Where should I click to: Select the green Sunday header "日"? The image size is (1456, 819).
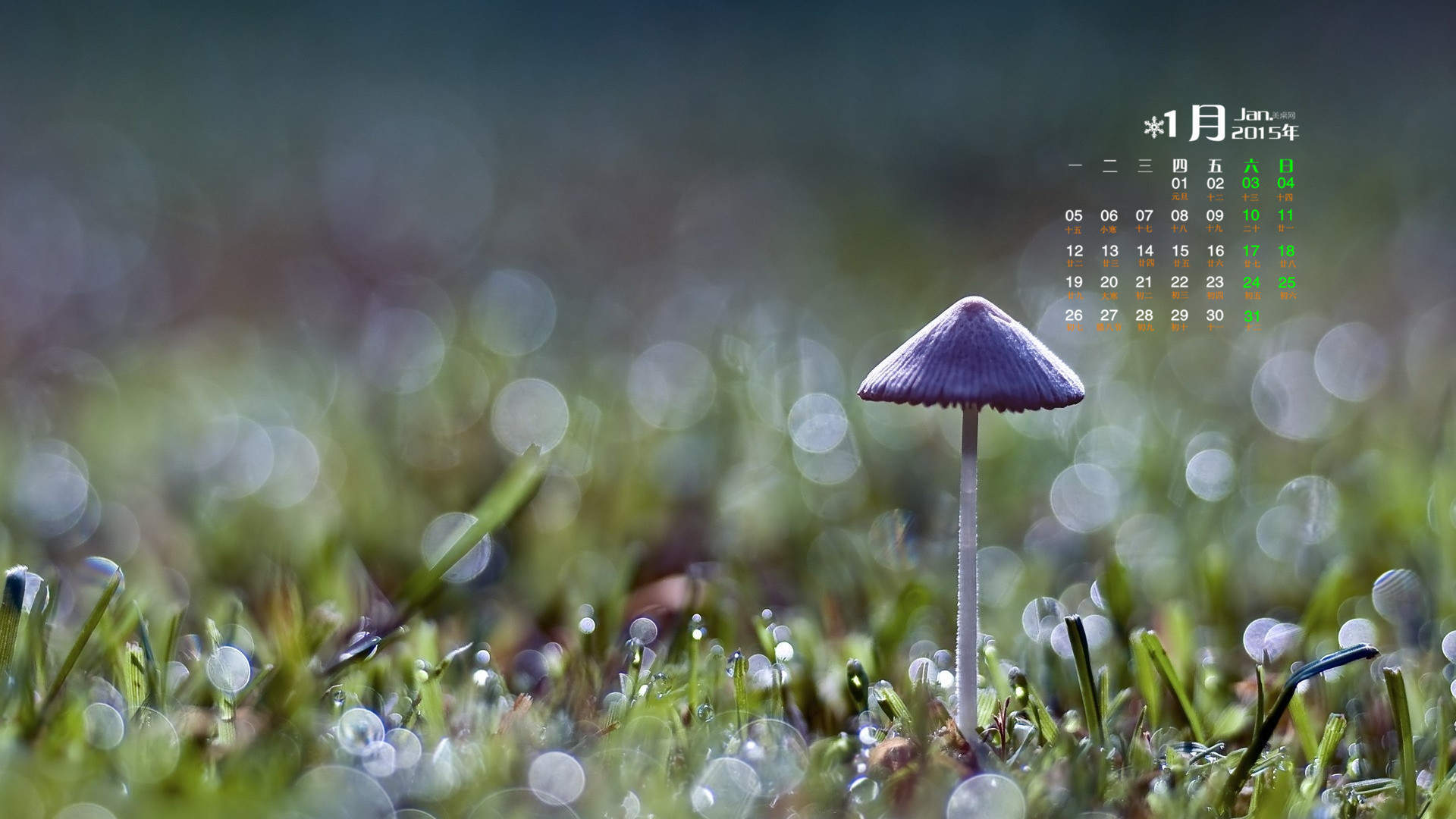(1285, 165)
